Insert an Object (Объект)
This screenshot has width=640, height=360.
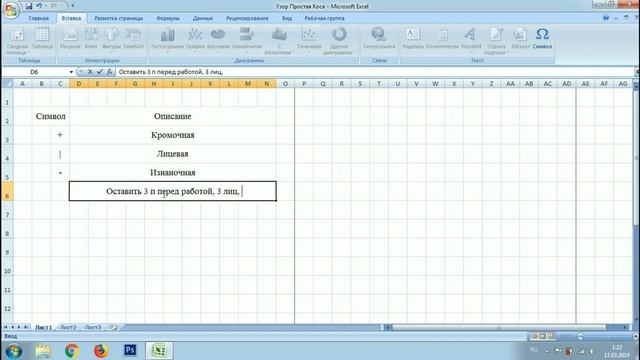pyautogui.click(x=520, y=39)
